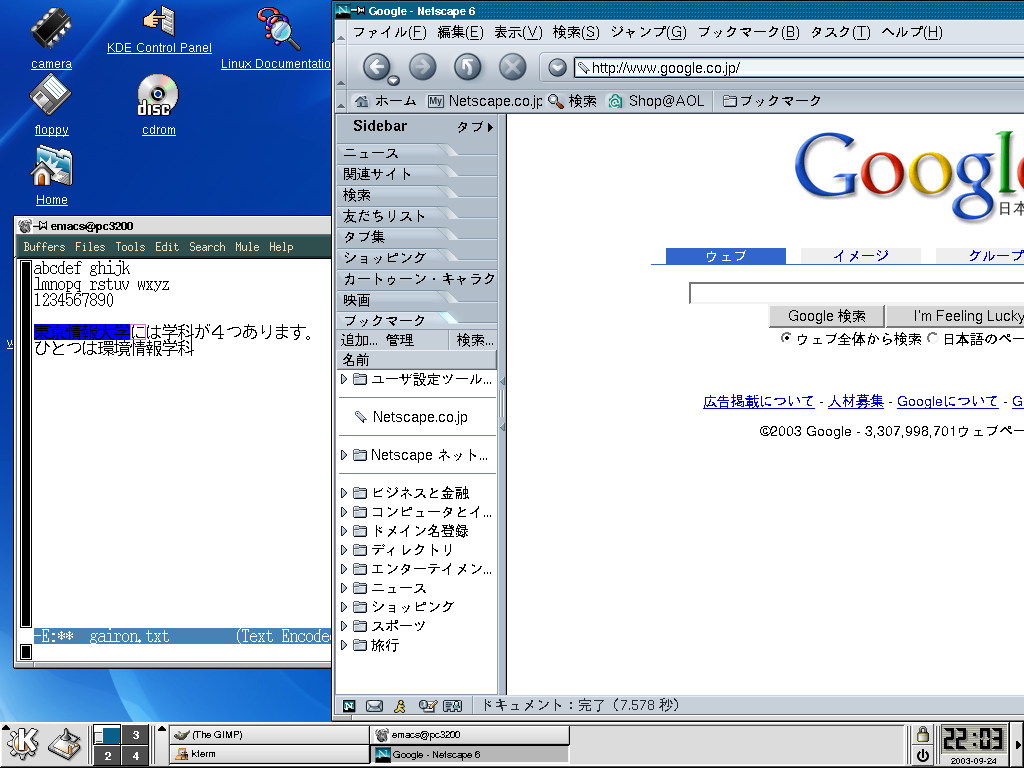Viewport: 1024px width, 768px height.
Task: Open Linux Documentation desktop icon
Action: click(x=277, y=39)
